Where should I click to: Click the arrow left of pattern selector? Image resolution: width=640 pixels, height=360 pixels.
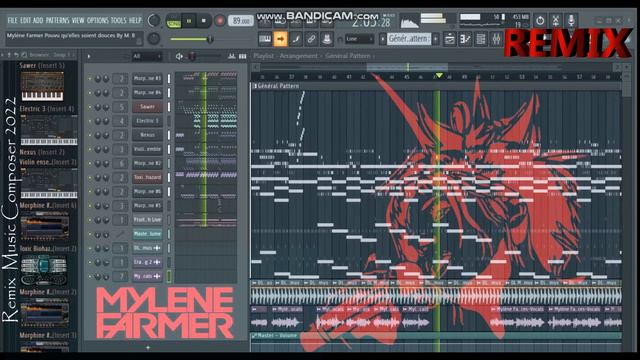[382, 39]
